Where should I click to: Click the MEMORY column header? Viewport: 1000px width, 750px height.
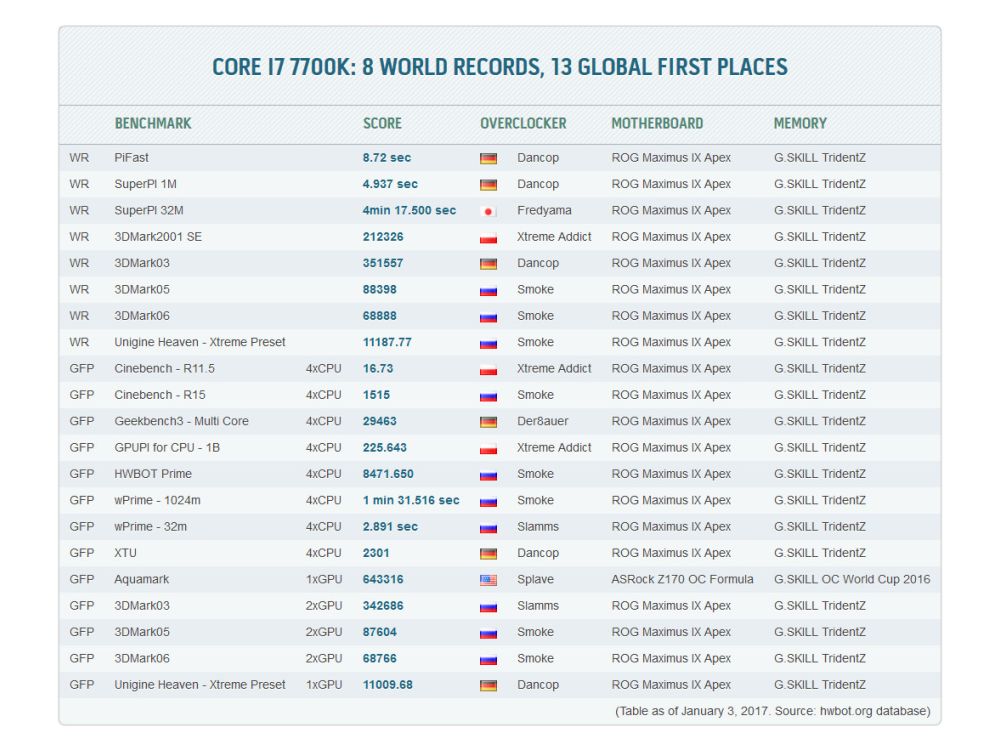coord(800,123)
